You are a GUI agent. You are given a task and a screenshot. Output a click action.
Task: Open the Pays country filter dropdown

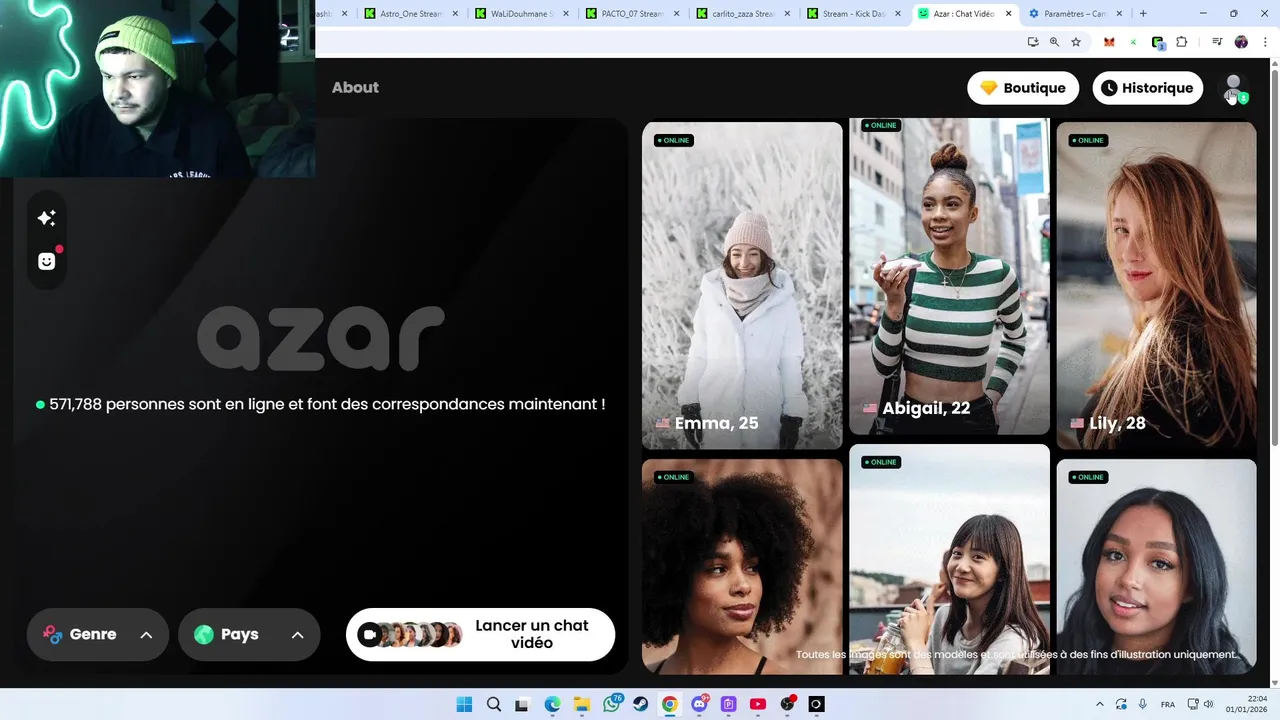pyautogui.click(x=249, y=634)
